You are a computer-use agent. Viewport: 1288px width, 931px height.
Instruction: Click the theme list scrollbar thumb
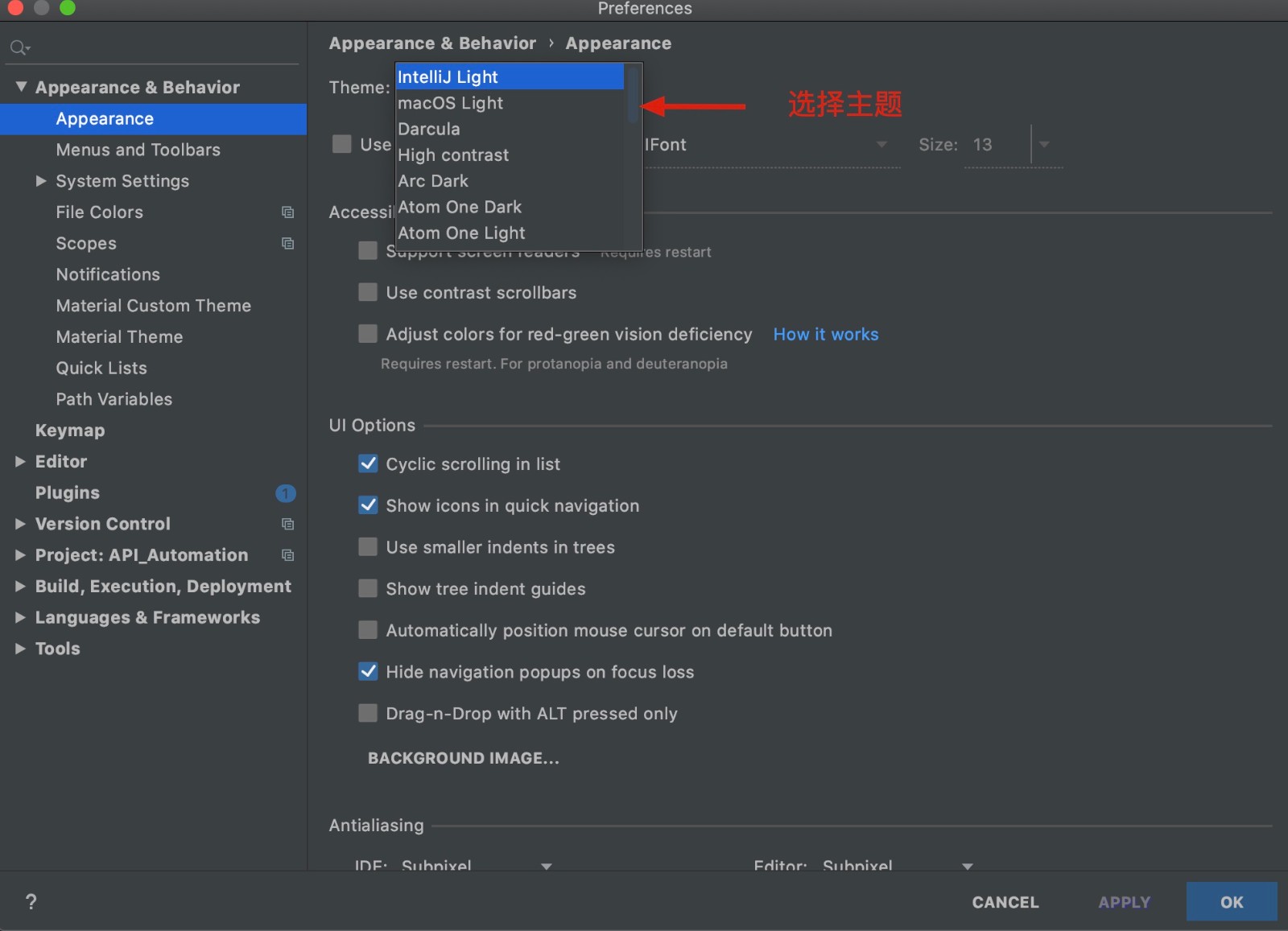pyautogui.click(x=633, y=95)
